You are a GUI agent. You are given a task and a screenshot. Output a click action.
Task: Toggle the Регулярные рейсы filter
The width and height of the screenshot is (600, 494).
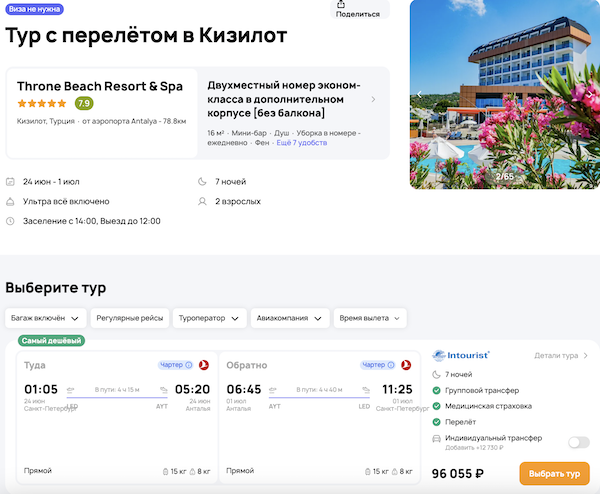point(130,318)
